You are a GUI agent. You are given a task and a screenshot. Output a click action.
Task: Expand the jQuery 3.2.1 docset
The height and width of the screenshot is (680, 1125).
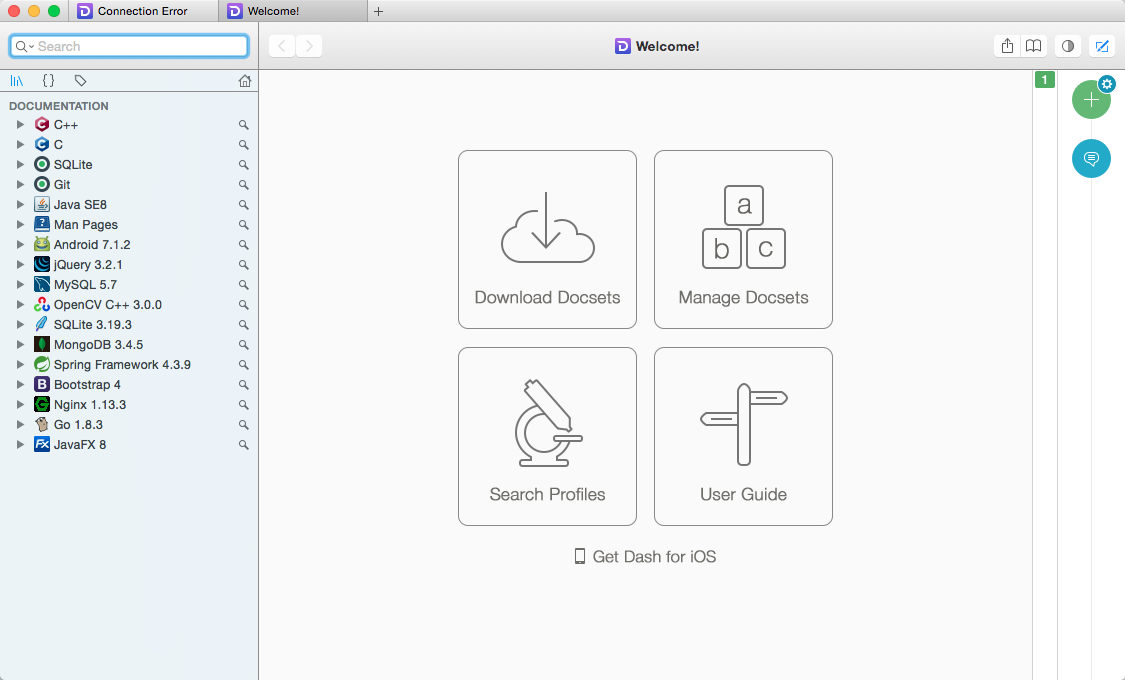20,265
